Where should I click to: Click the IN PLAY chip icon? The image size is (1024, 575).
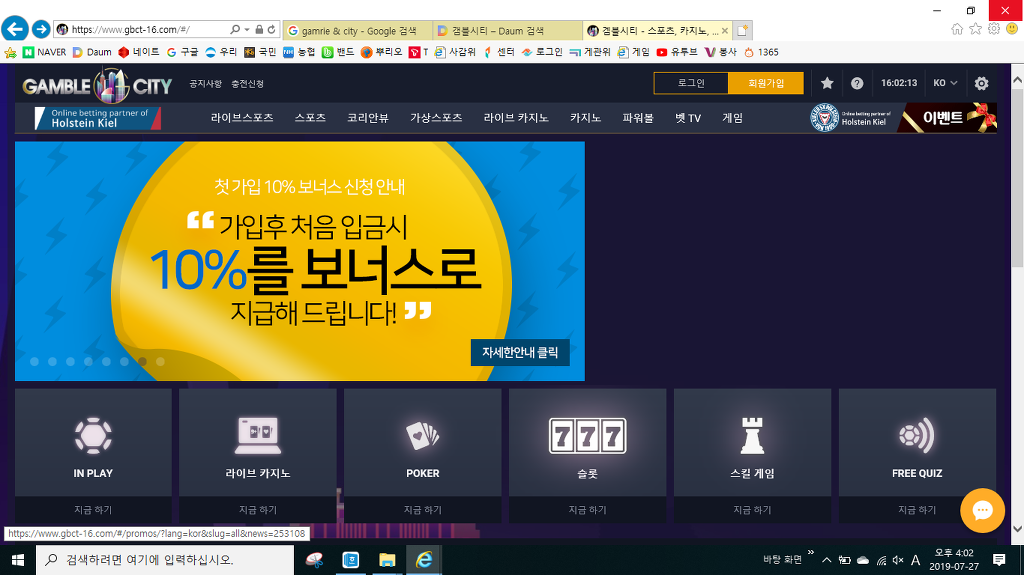93,436
